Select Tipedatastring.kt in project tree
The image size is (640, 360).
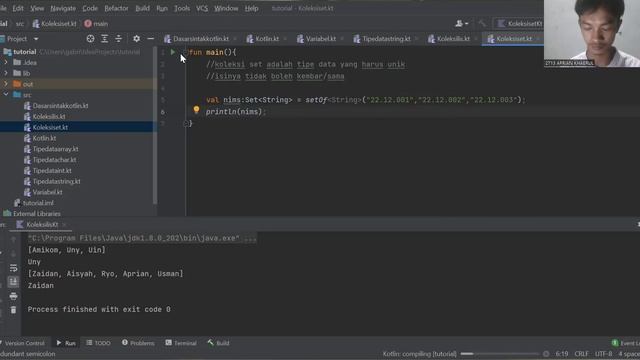point(56,181)
